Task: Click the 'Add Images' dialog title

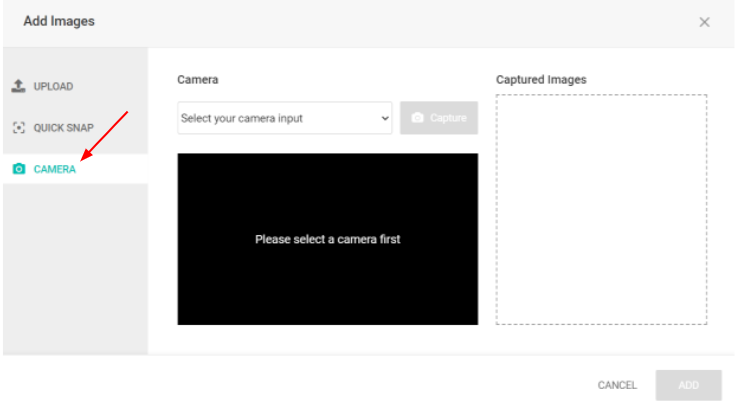Action: (59, 21)
